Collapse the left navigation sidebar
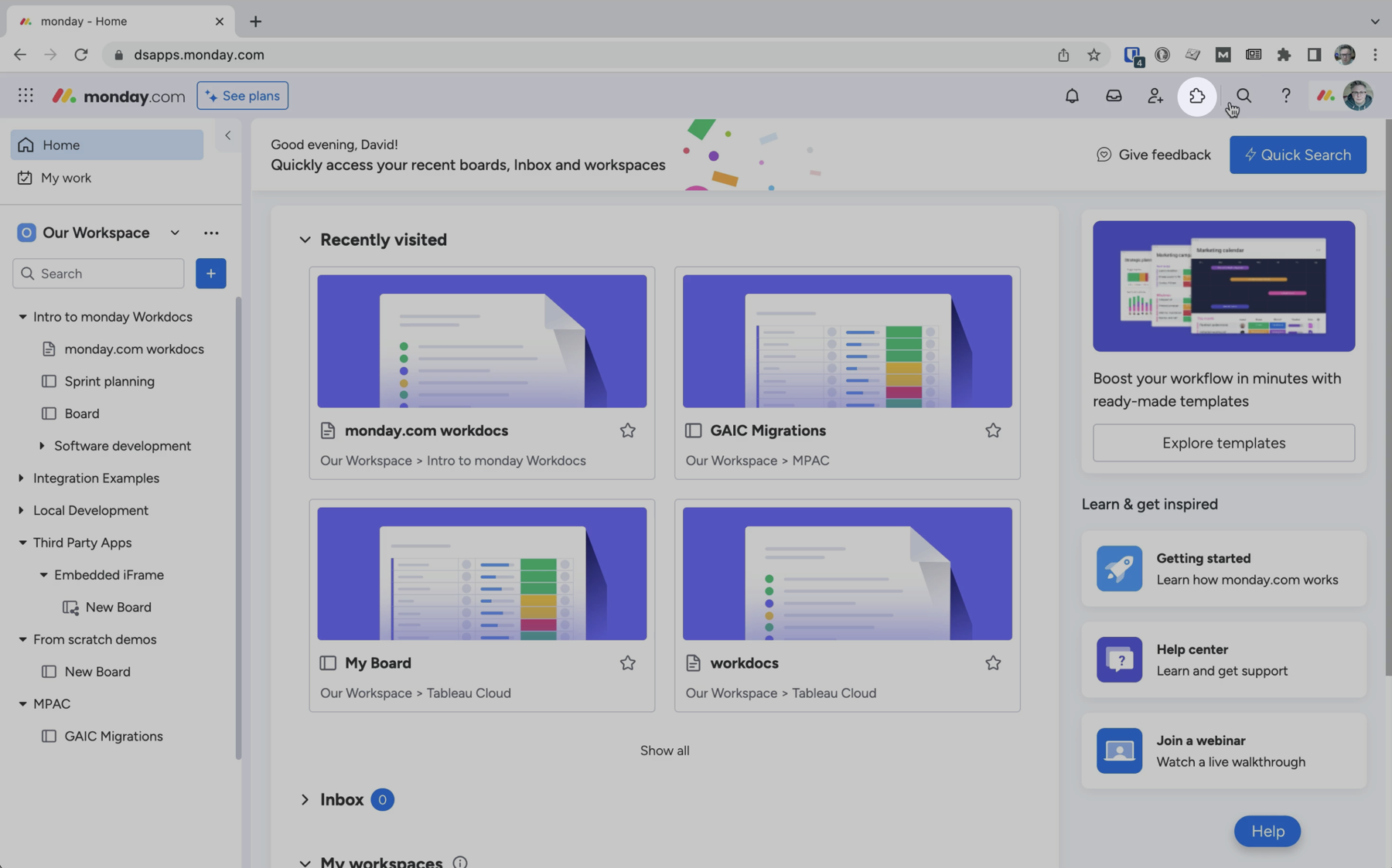 pos(227,135)
